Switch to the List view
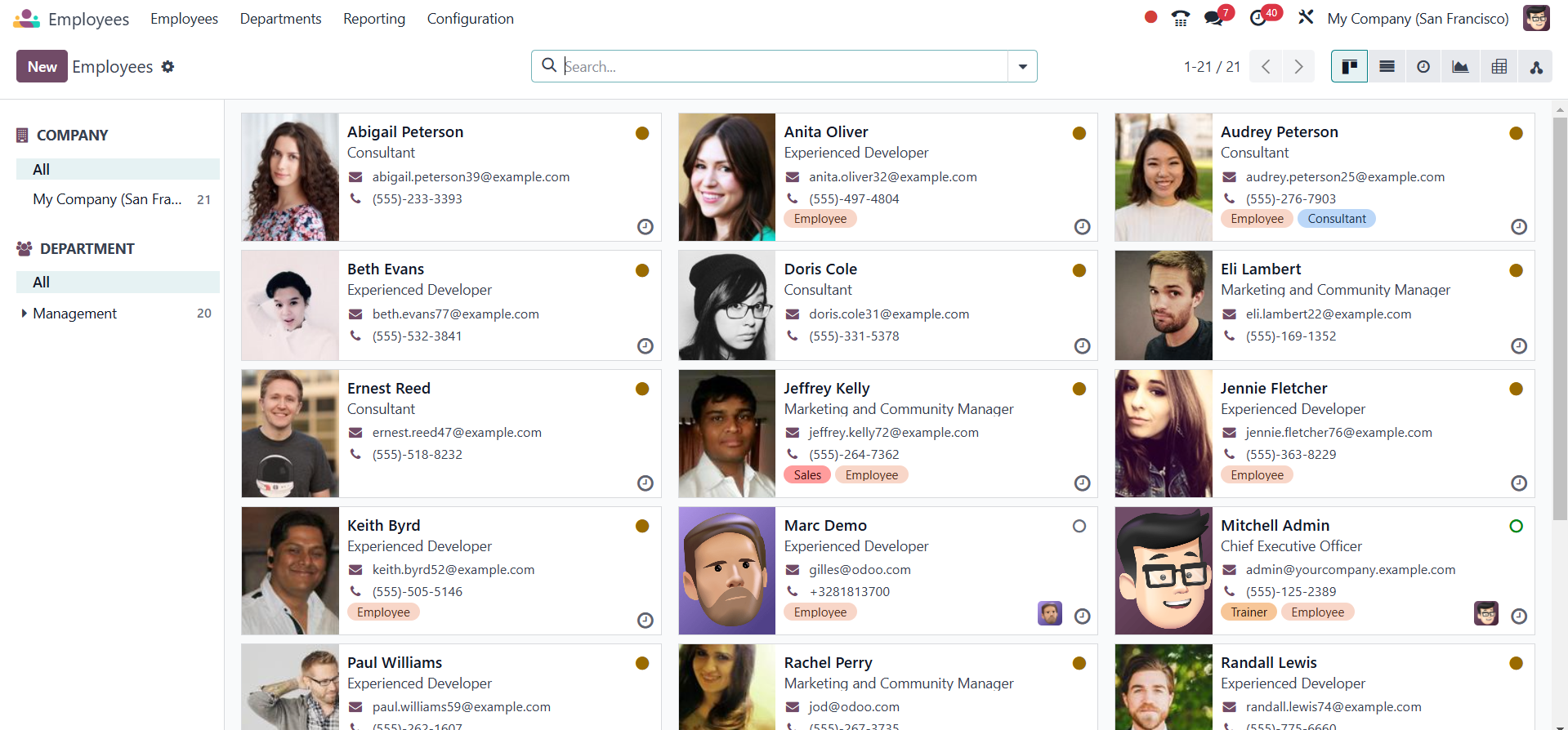This screenshot has width=1568, height=730. 1387,66
